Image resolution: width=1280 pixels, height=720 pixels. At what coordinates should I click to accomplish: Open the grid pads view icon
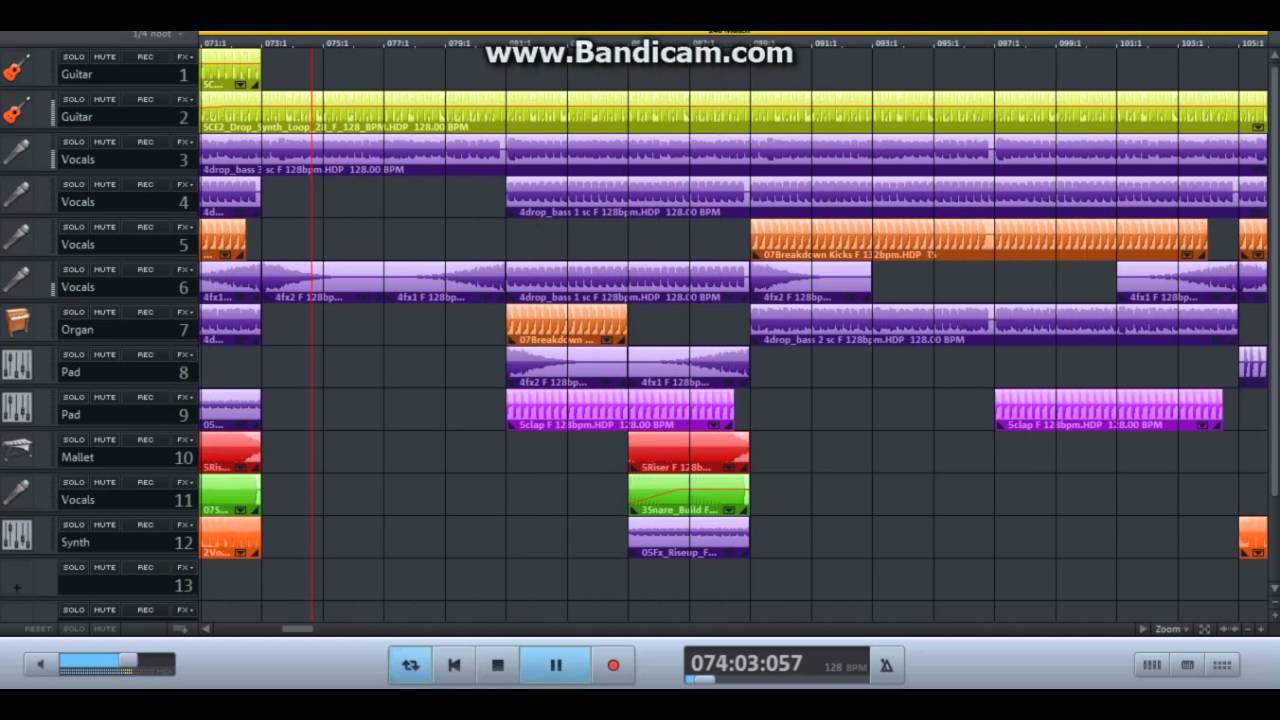[1222, 665]
